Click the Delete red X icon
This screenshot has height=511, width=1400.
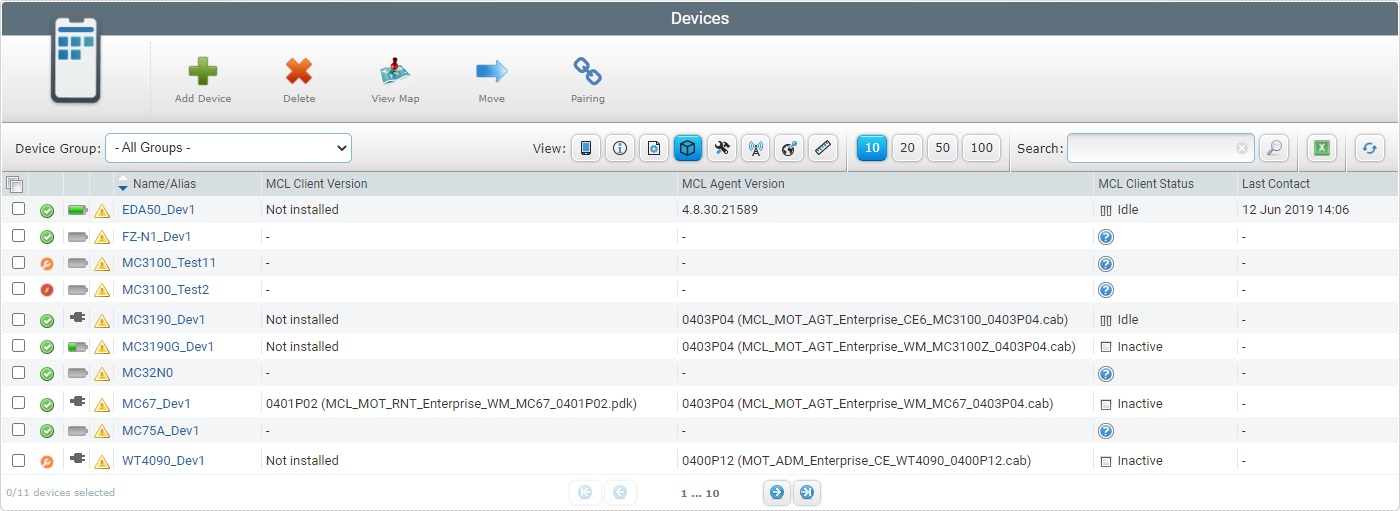pyautogui.click(x=299, y=71)
